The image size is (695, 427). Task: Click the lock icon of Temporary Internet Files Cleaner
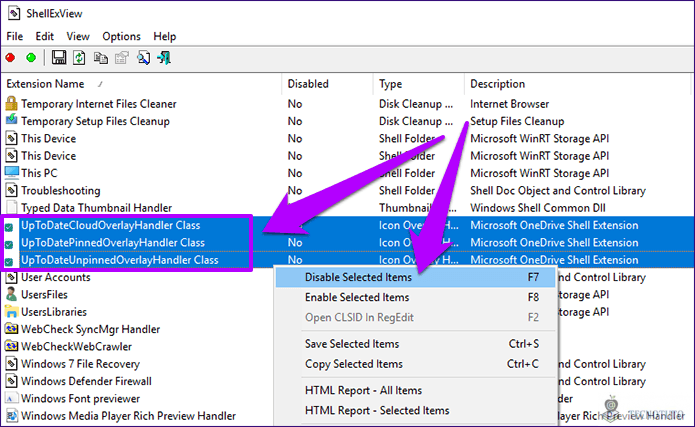tap(11, 103)
